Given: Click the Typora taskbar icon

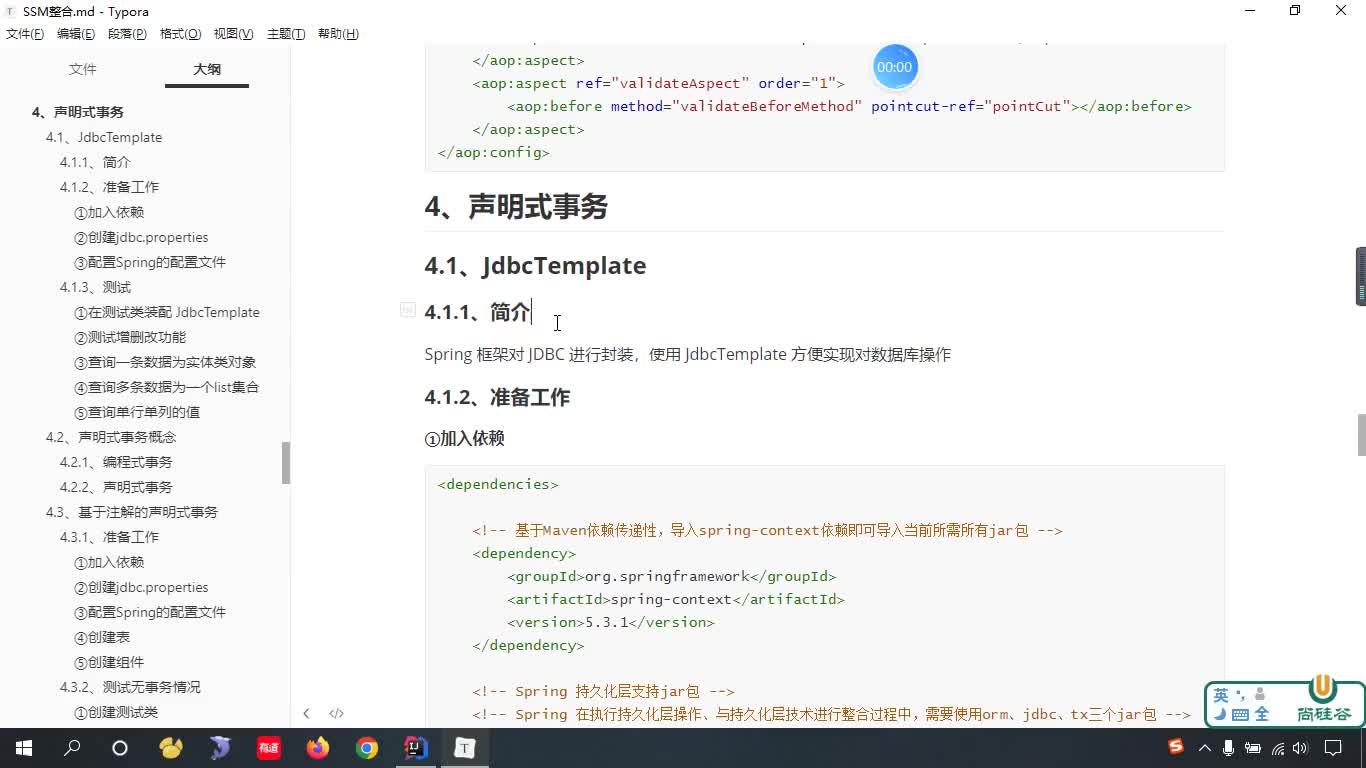Looking at the screenshot, I should pyautogui.click(x=465, y=747).
